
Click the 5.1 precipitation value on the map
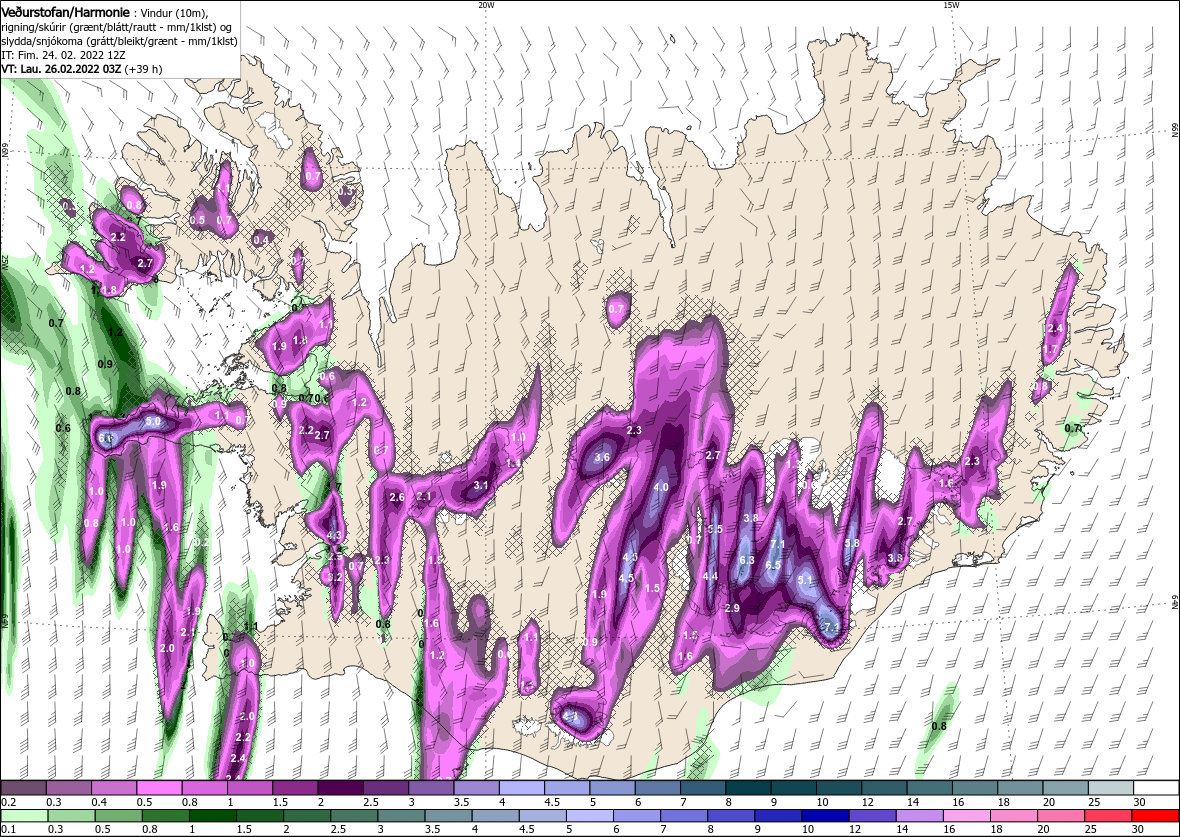(805, 580)
